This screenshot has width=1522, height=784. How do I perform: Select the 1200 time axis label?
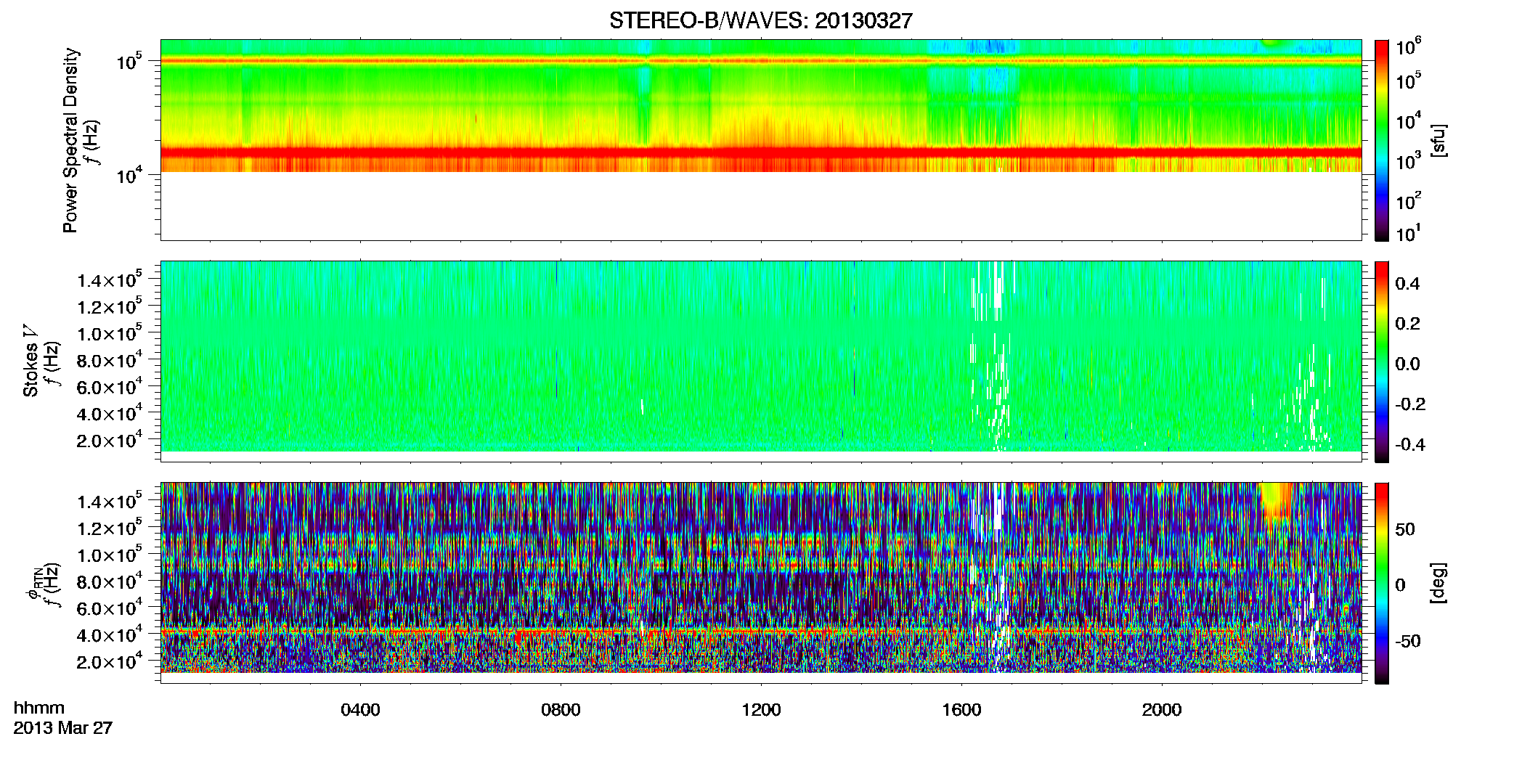click(x=761, y=710)
